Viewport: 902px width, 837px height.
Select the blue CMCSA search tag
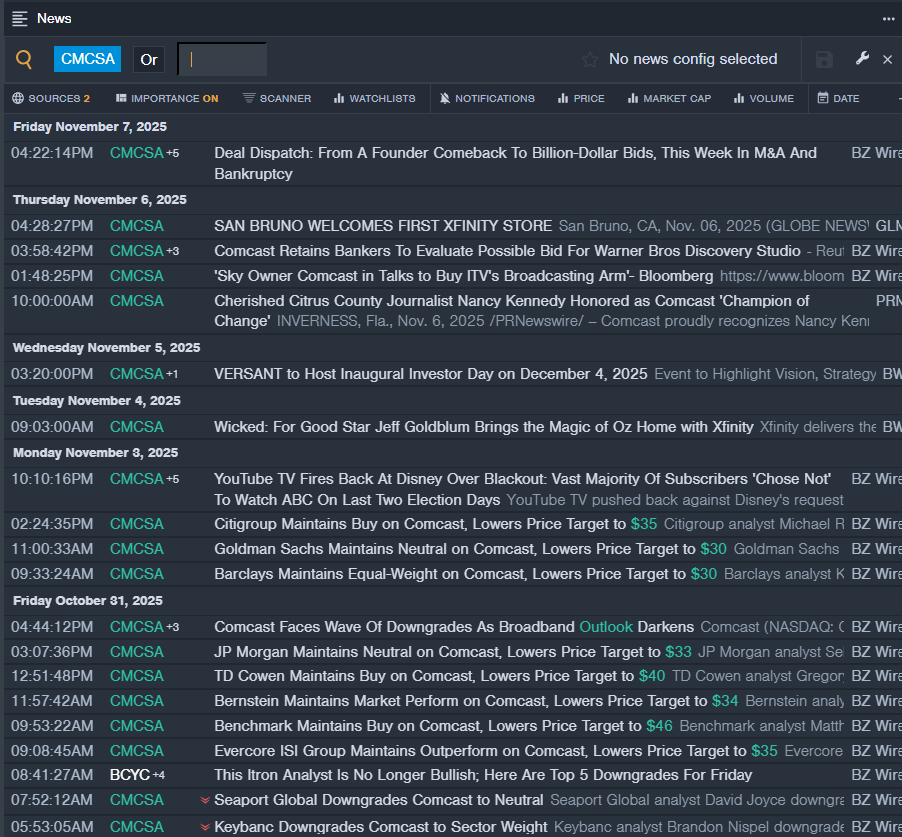[88, 59]
